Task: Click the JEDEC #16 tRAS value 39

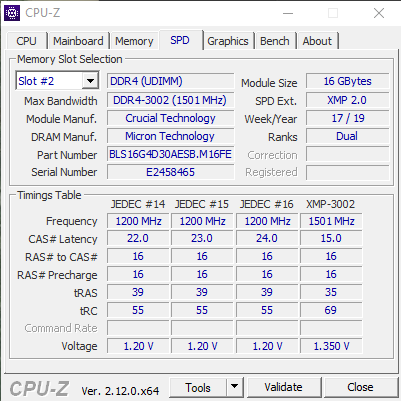Action: 267,292
